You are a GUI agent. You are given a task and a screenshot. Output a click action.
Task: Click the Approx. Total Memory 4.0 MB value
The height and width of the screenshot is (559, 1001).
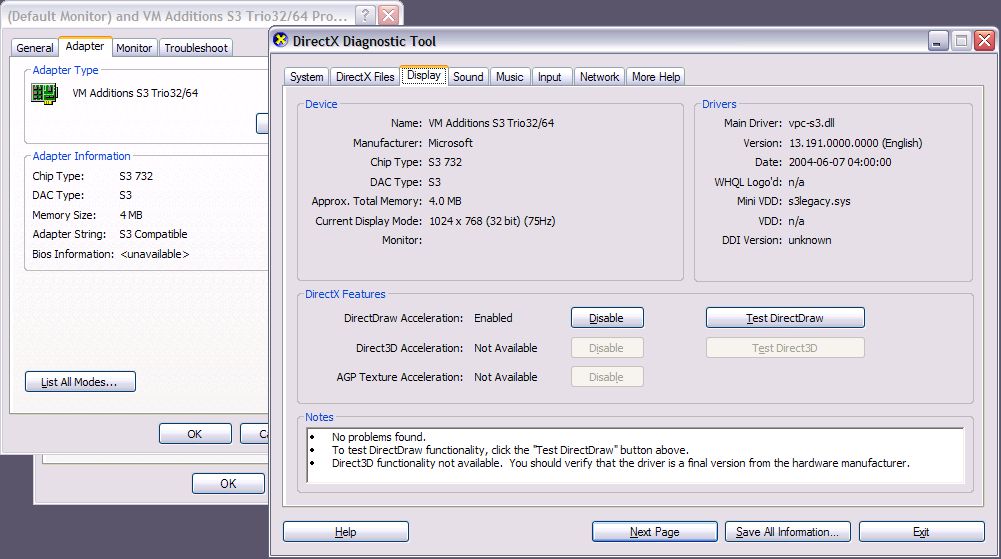click(x=445, y=201)
